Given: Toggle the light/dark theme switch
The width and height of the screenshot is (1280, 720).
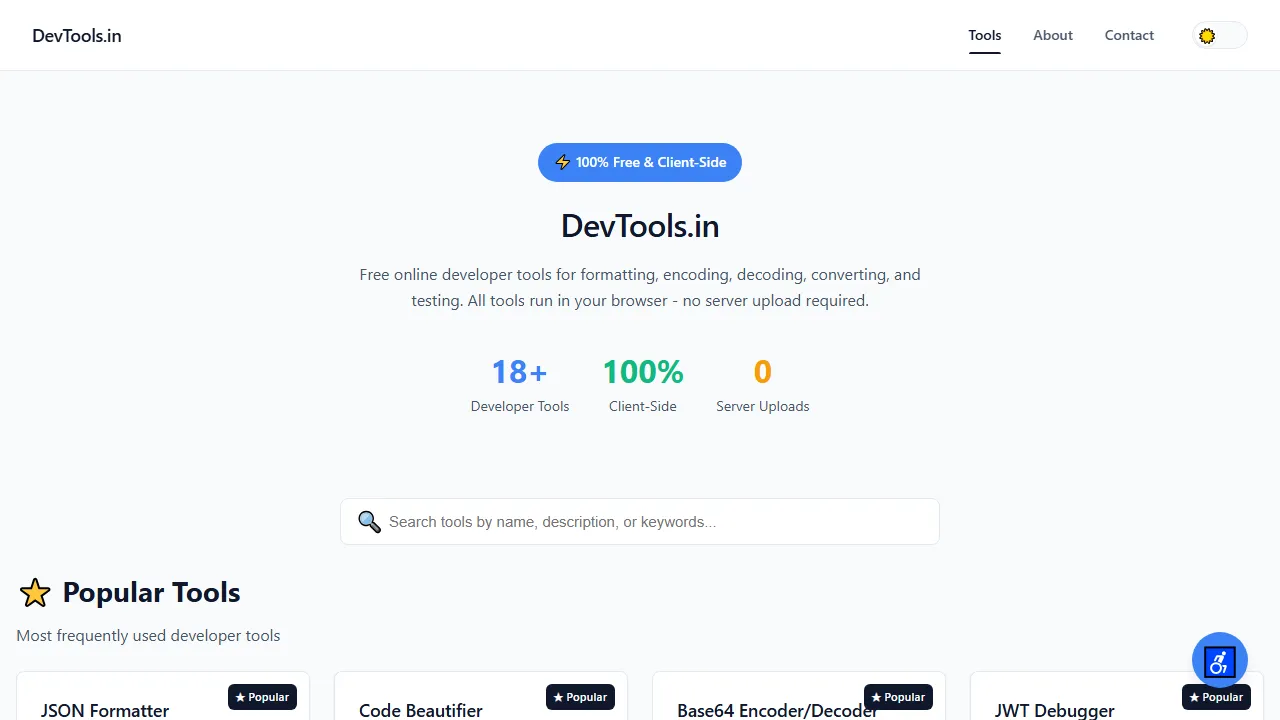Looking at the screenshot, I should click(x=1219, y=35).
